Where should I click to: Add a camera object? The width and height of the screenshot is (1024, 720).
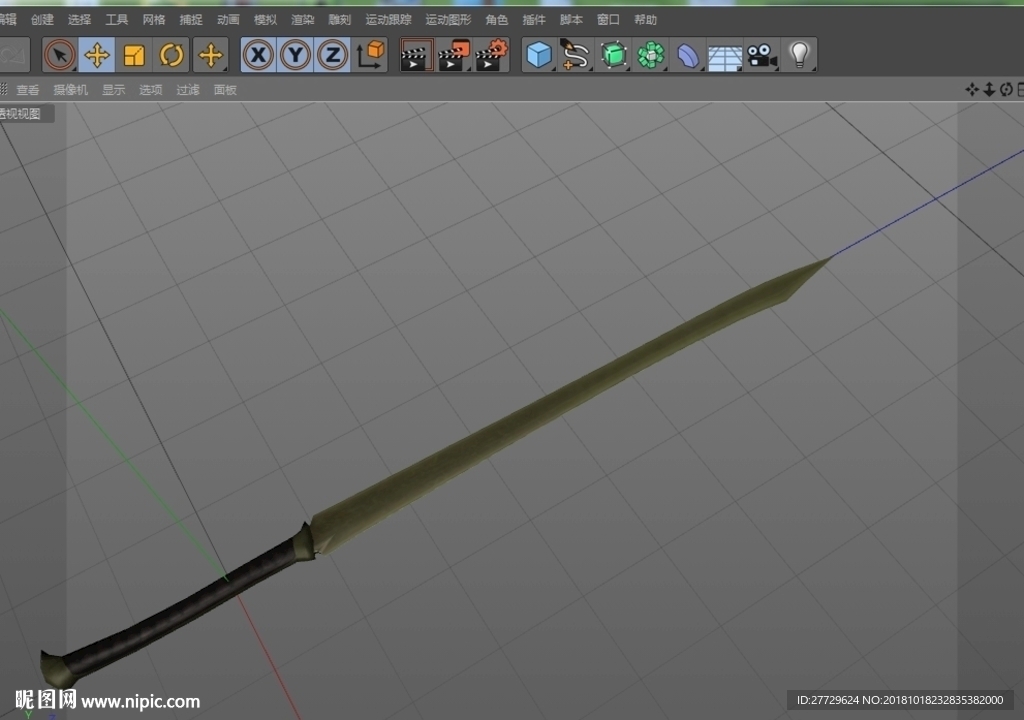tap(762, 55)
